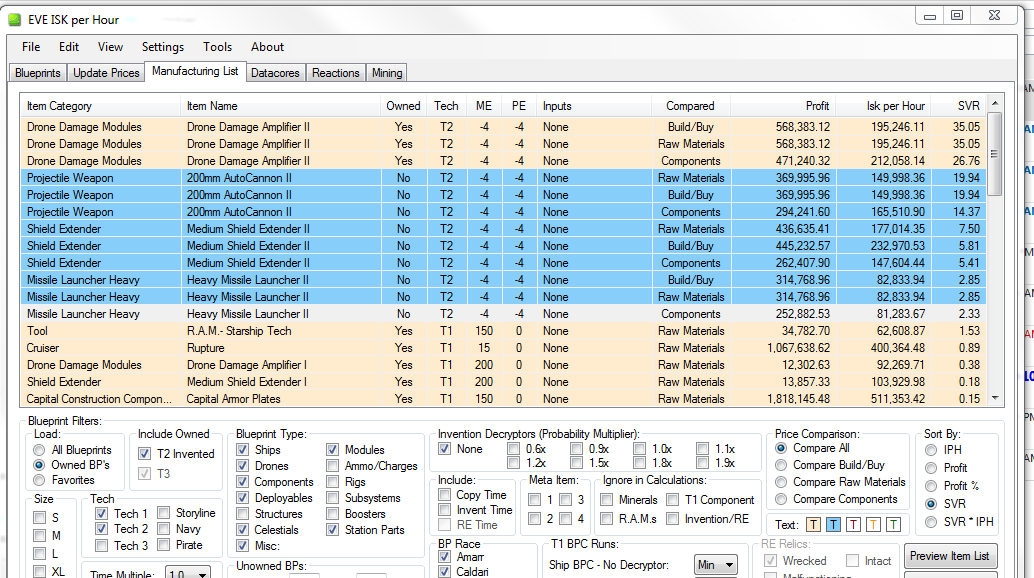Select the Favorites radio option
This screenshot has height=578, width=1034.
(65, 480)
